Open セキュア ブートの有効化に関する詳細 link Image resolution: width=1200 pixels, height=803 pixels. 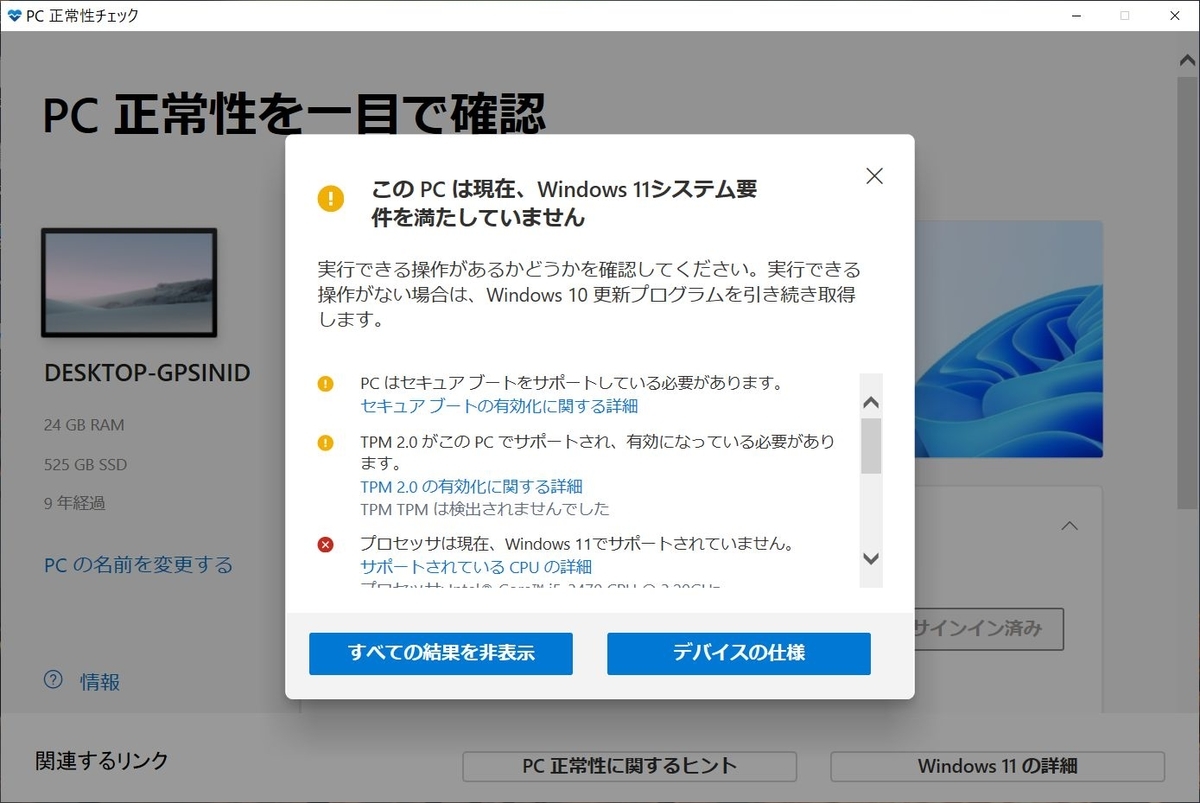(x=499, y=406)
